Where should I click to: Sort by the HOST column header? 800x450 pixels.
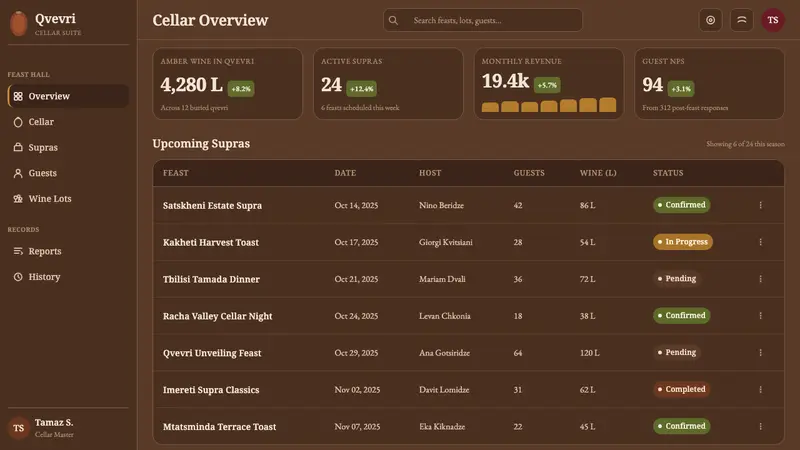(x=430, y=173)
